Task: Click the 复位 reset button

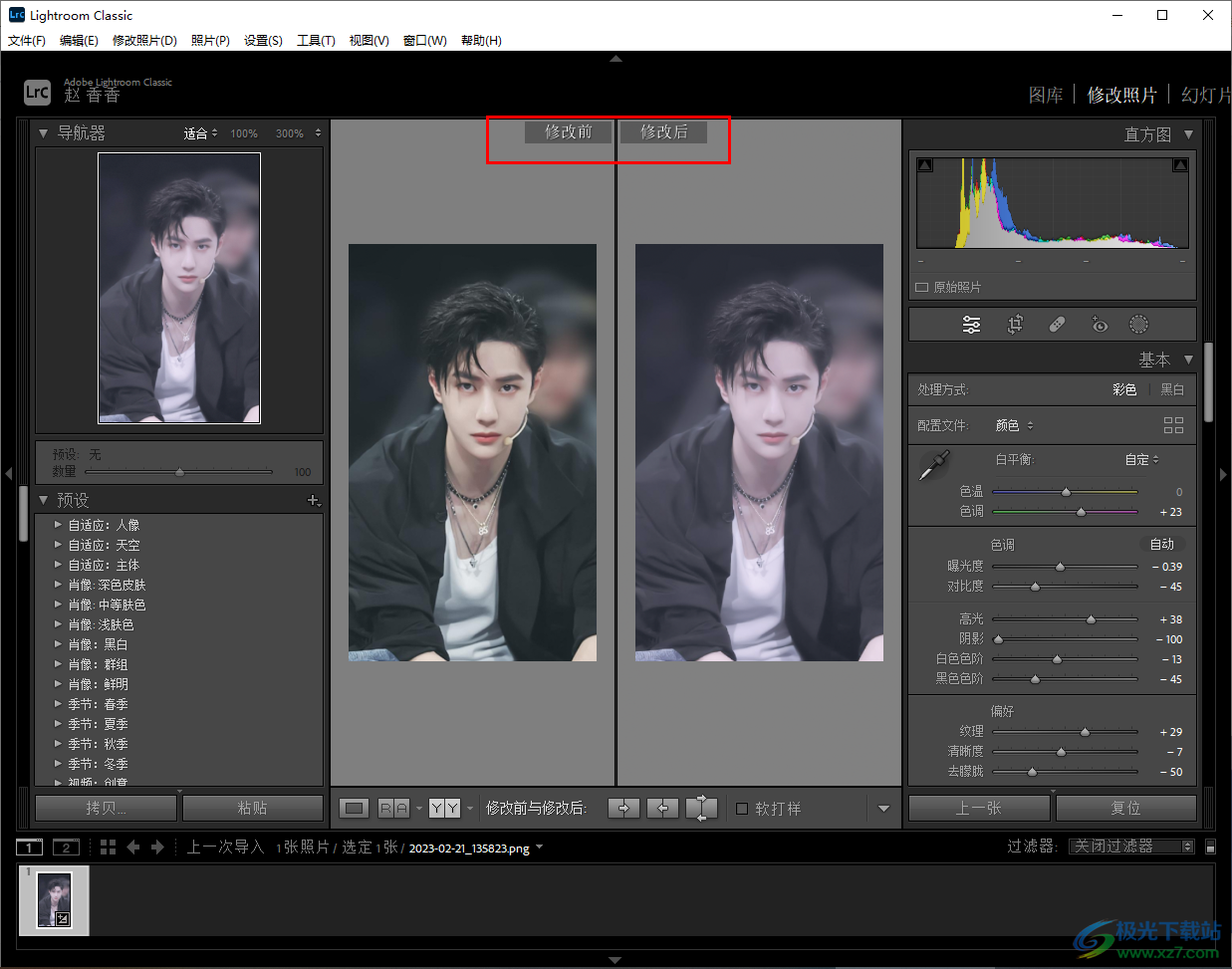Action: pyautogui.click(x=1125, y=808)
